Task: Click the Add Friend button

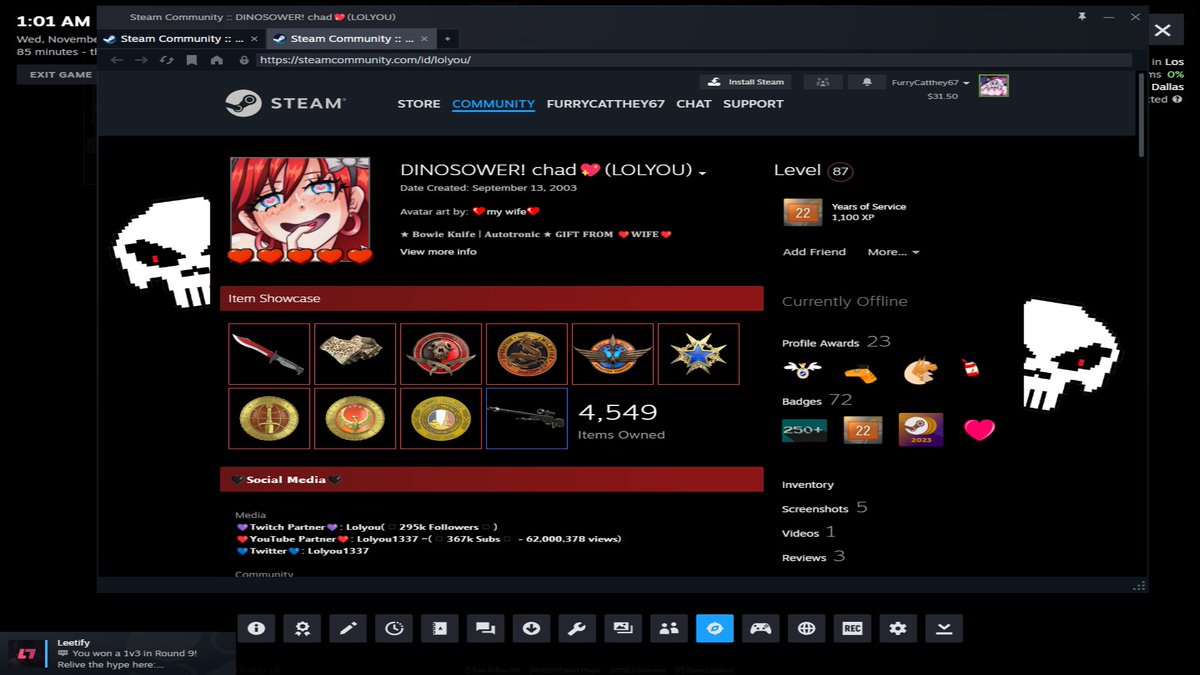Action: (814, 252)
